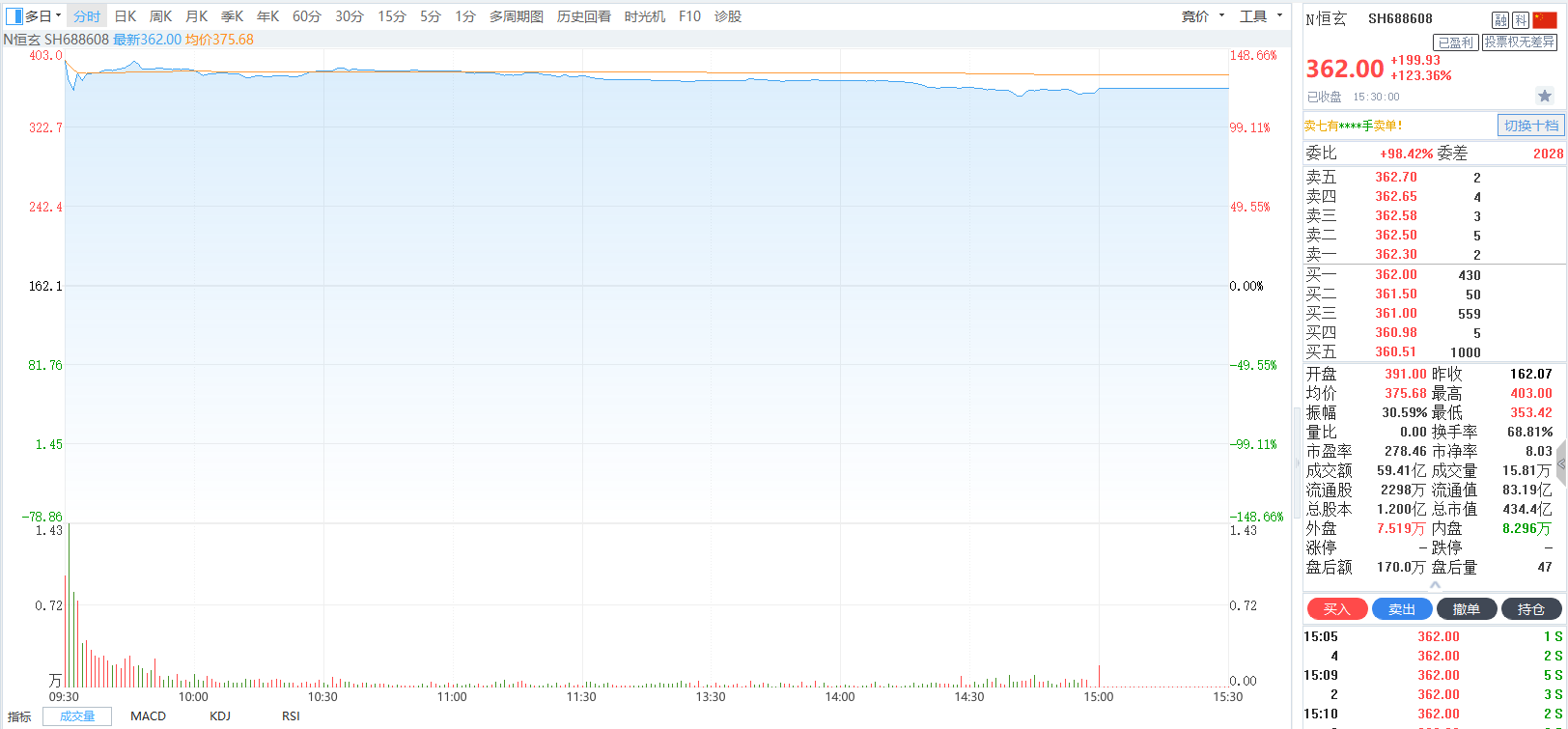Open the F10 company info
The width and height of the screenshot is (1568, 729).
coord(689,16)
